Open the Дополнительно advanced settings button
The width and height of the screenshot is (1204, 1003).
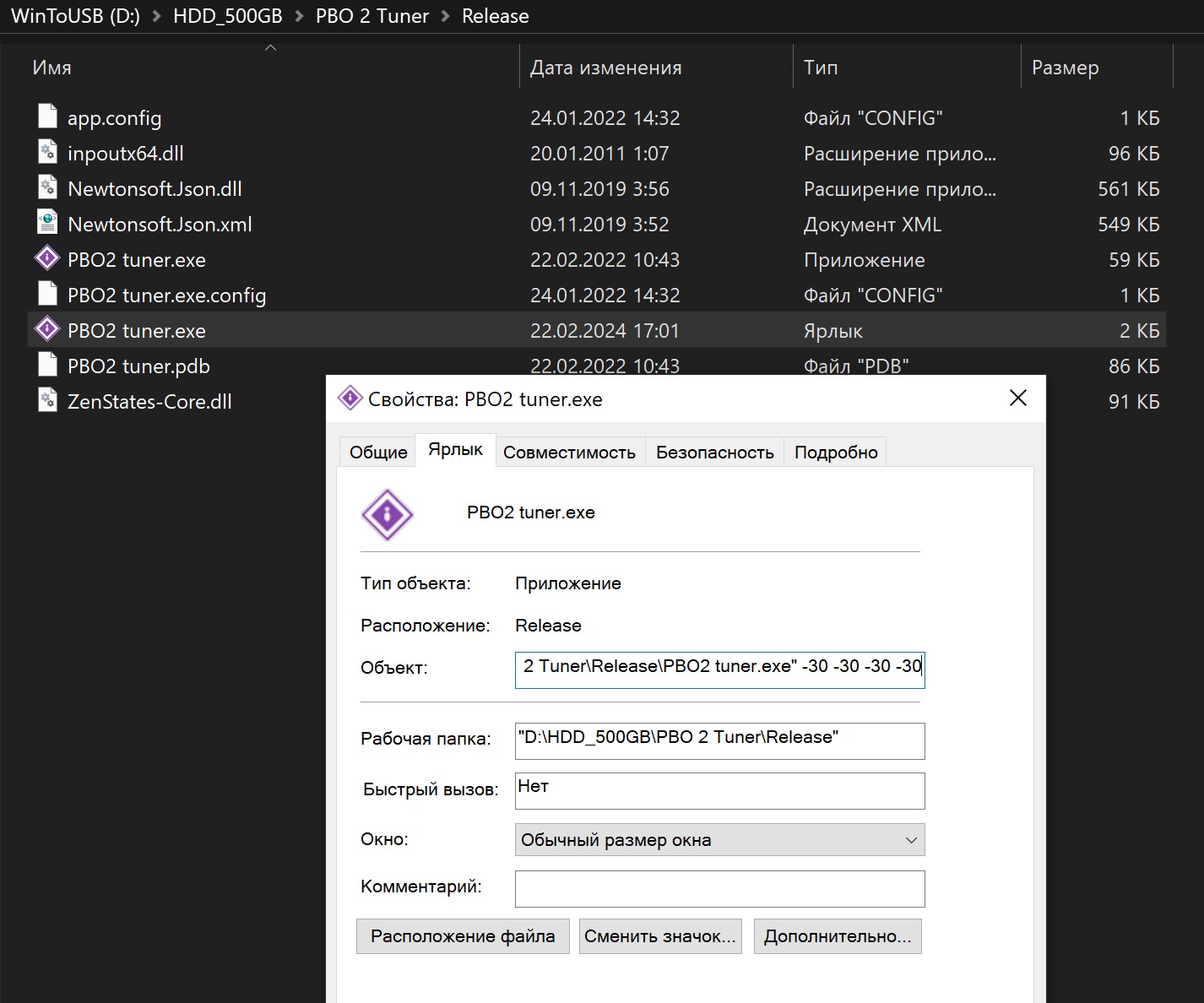pyautogui.click(x=838, y=936)
